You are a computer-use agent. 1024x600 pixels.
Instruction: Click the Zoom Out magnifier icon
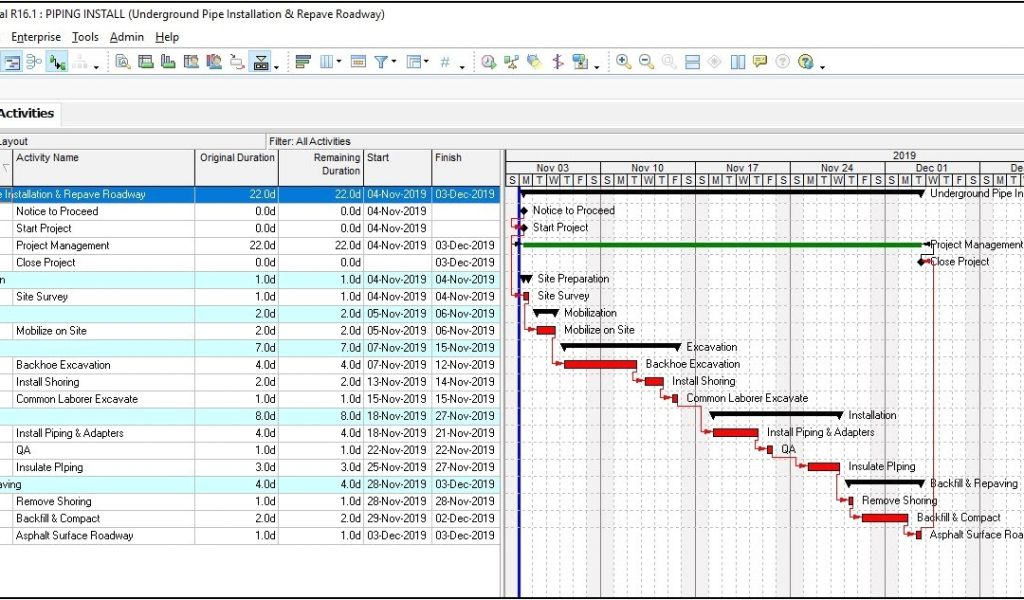[646, 62]
